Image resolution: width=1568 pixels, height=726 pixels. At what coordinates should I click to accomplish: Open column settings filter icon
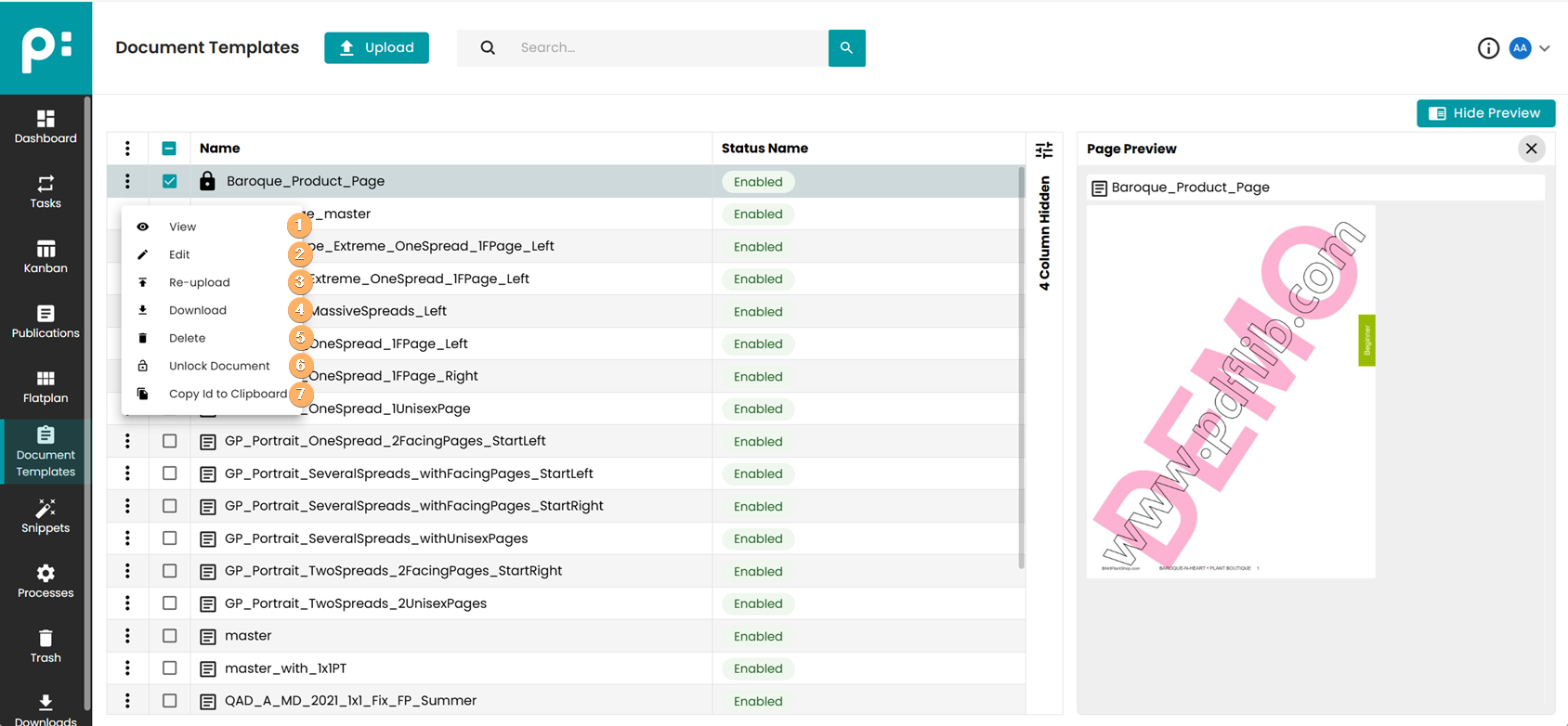pos(1044,149)
